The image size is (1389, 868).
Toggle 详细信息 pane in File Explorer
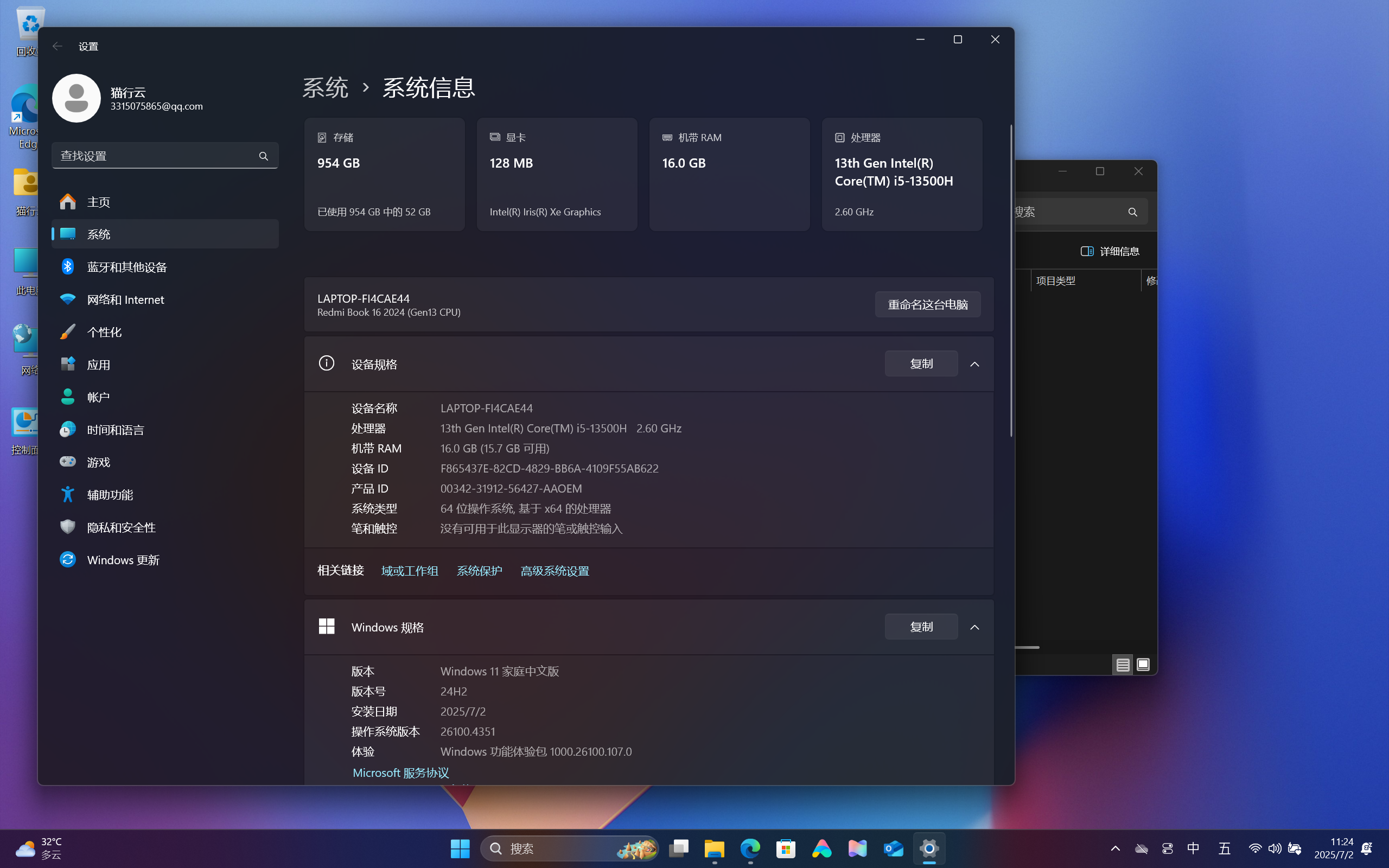pos(1110,251)
